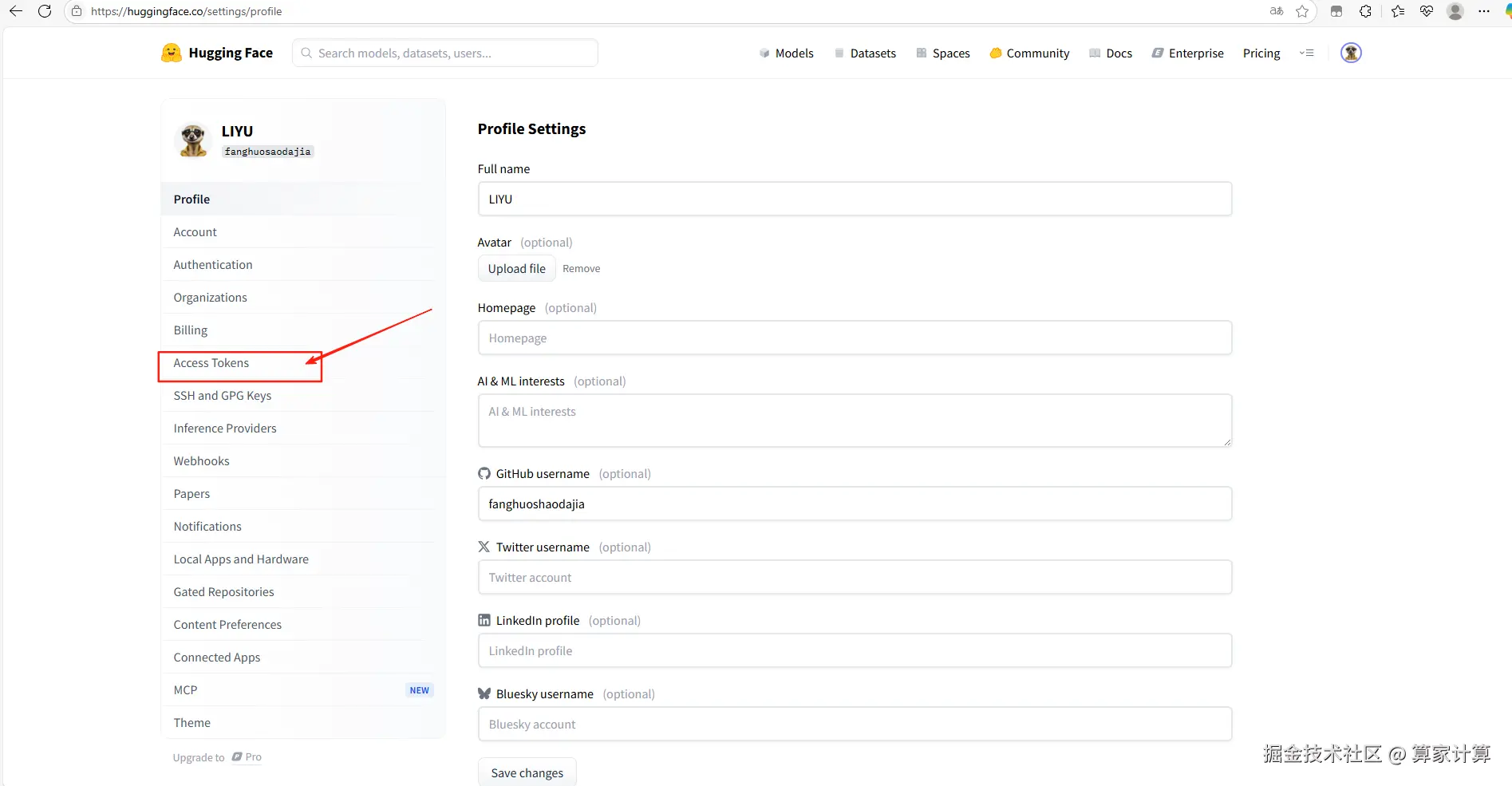
Task: Select Profile in settings sidebar
Action: 303,199
